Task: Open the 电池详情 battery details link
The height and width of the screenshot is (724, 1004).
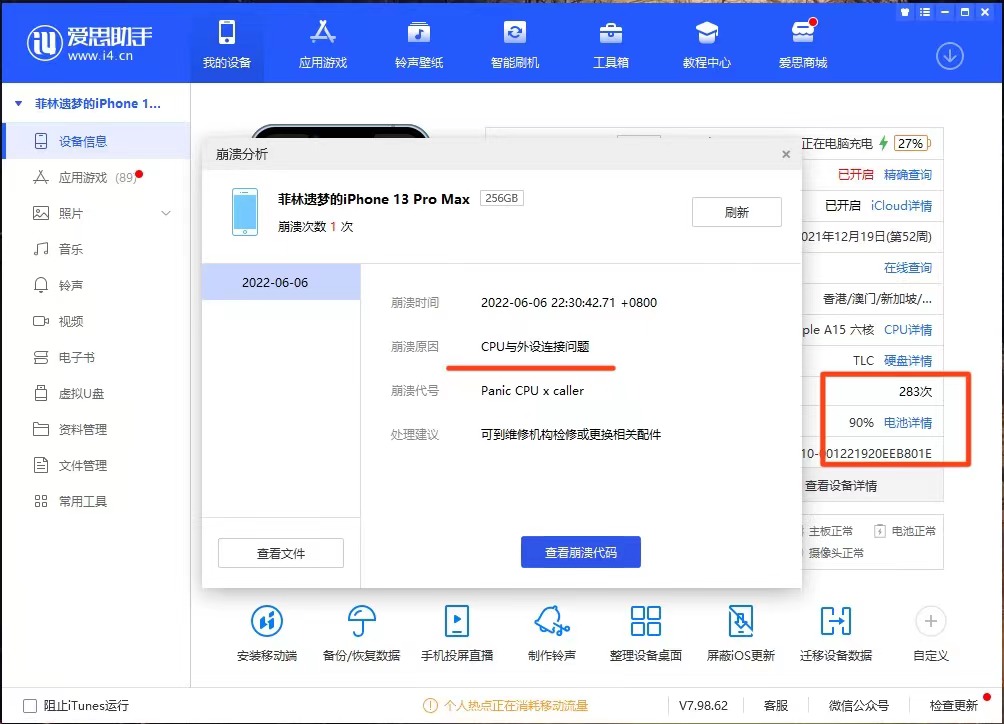Action: pyautogui.click(x=907, y=423)
